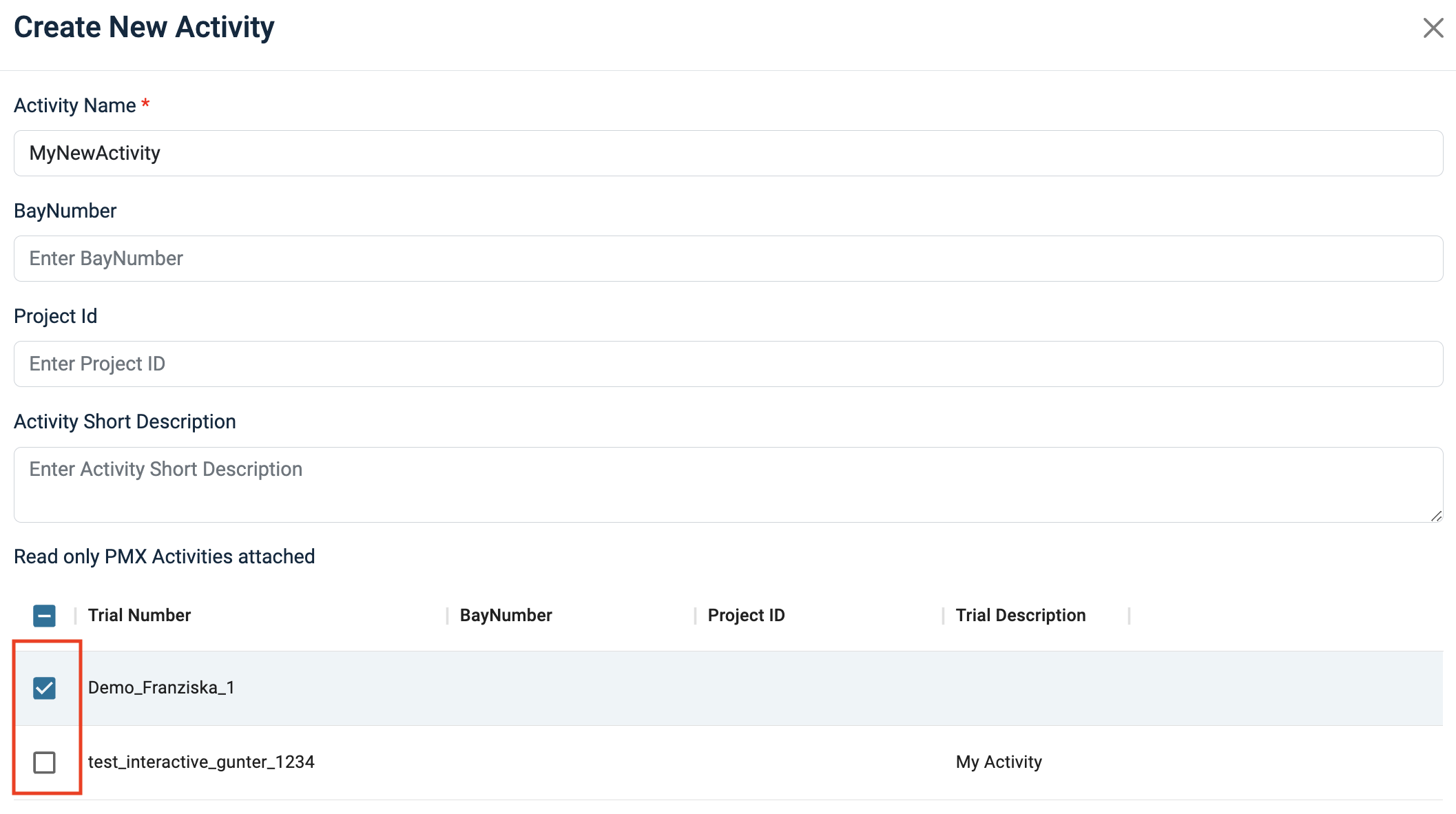Select the test_interactive_gunter_1234 trial row
Image resolution: width=1456 pixels, height=814 pixels.
point(201,762)
